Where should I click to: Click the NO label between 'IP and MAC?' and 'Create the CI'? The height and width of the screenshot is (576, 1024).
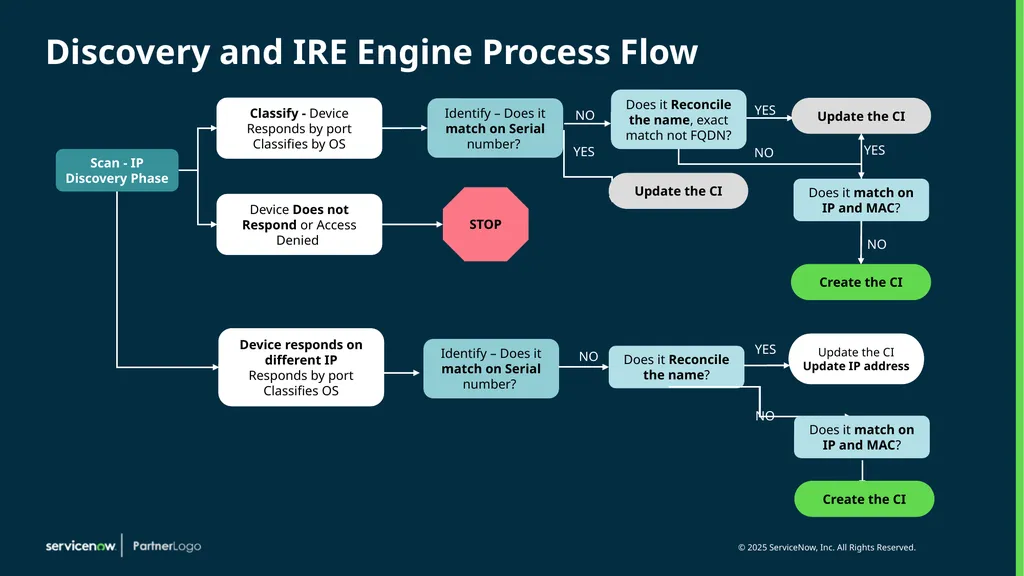click(876, 244)
